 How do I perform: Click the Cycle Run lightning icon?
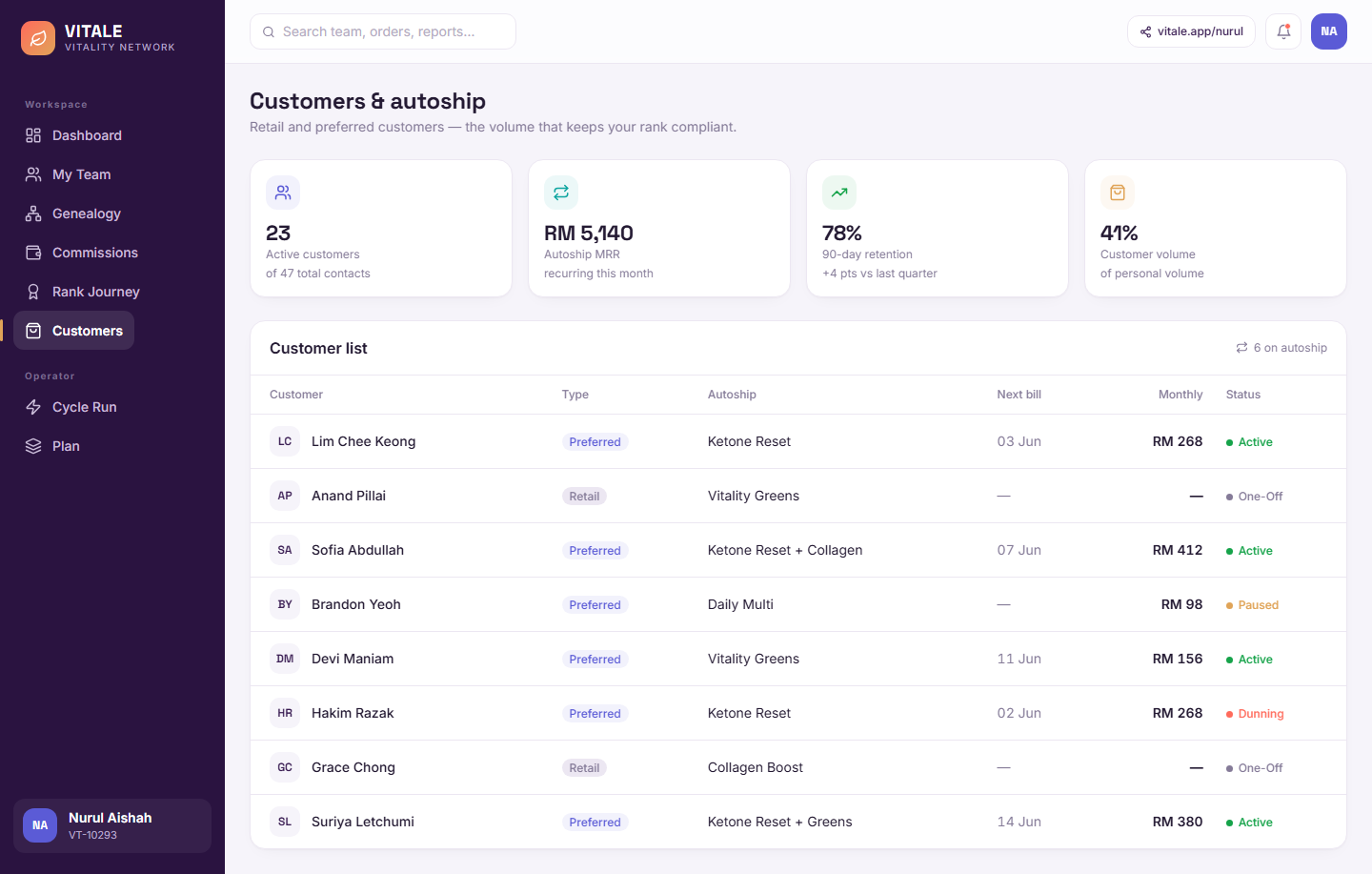pos(33,407)
